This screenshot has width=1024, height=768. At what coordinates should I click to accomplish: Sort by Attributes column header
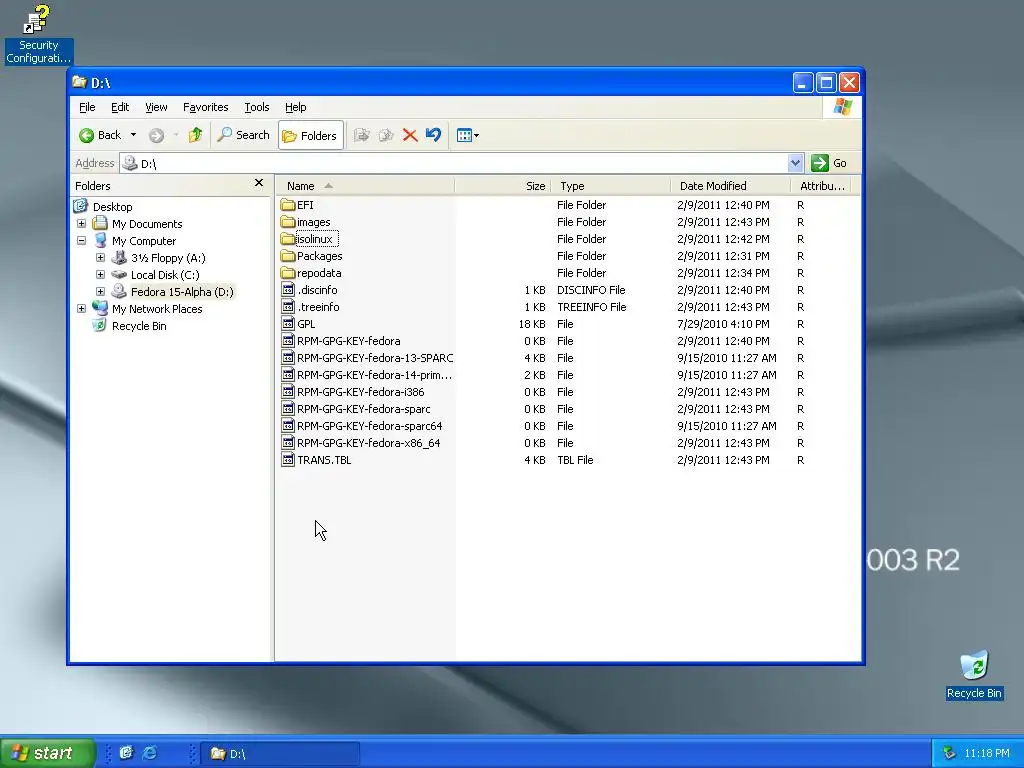(x=821, y=186)
